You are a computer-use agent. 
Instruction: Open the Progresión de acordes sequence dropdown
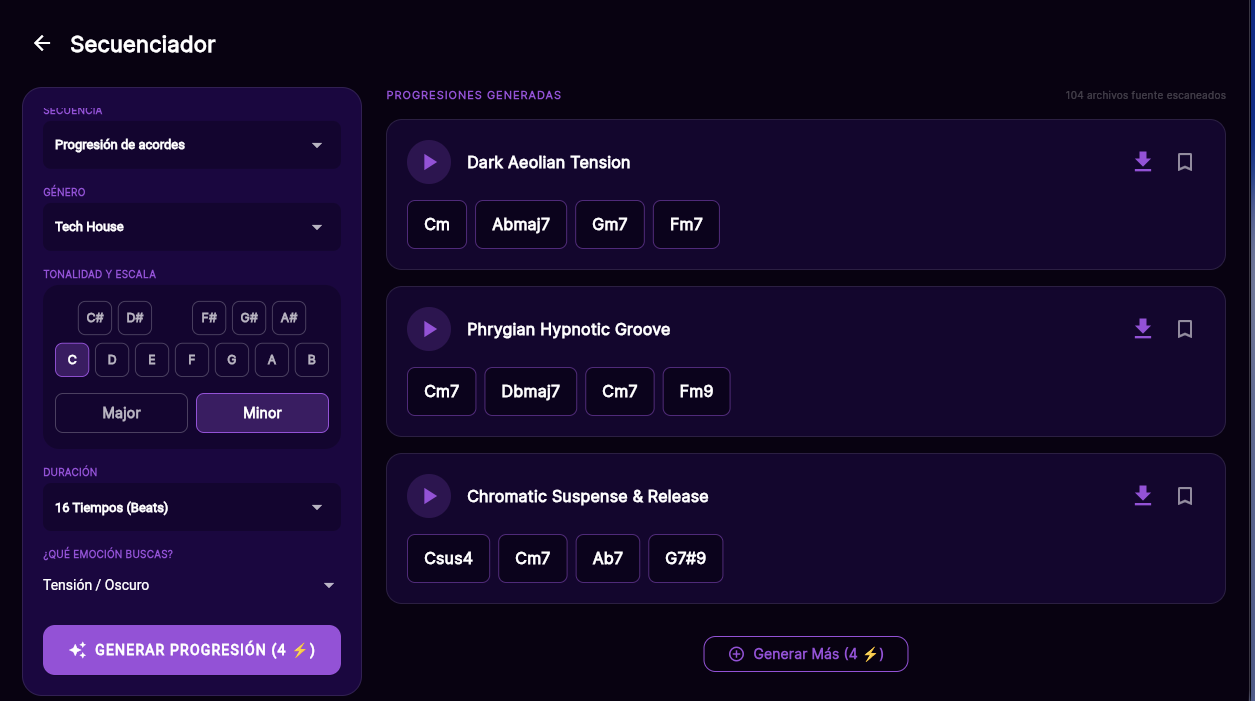(192, 145)
